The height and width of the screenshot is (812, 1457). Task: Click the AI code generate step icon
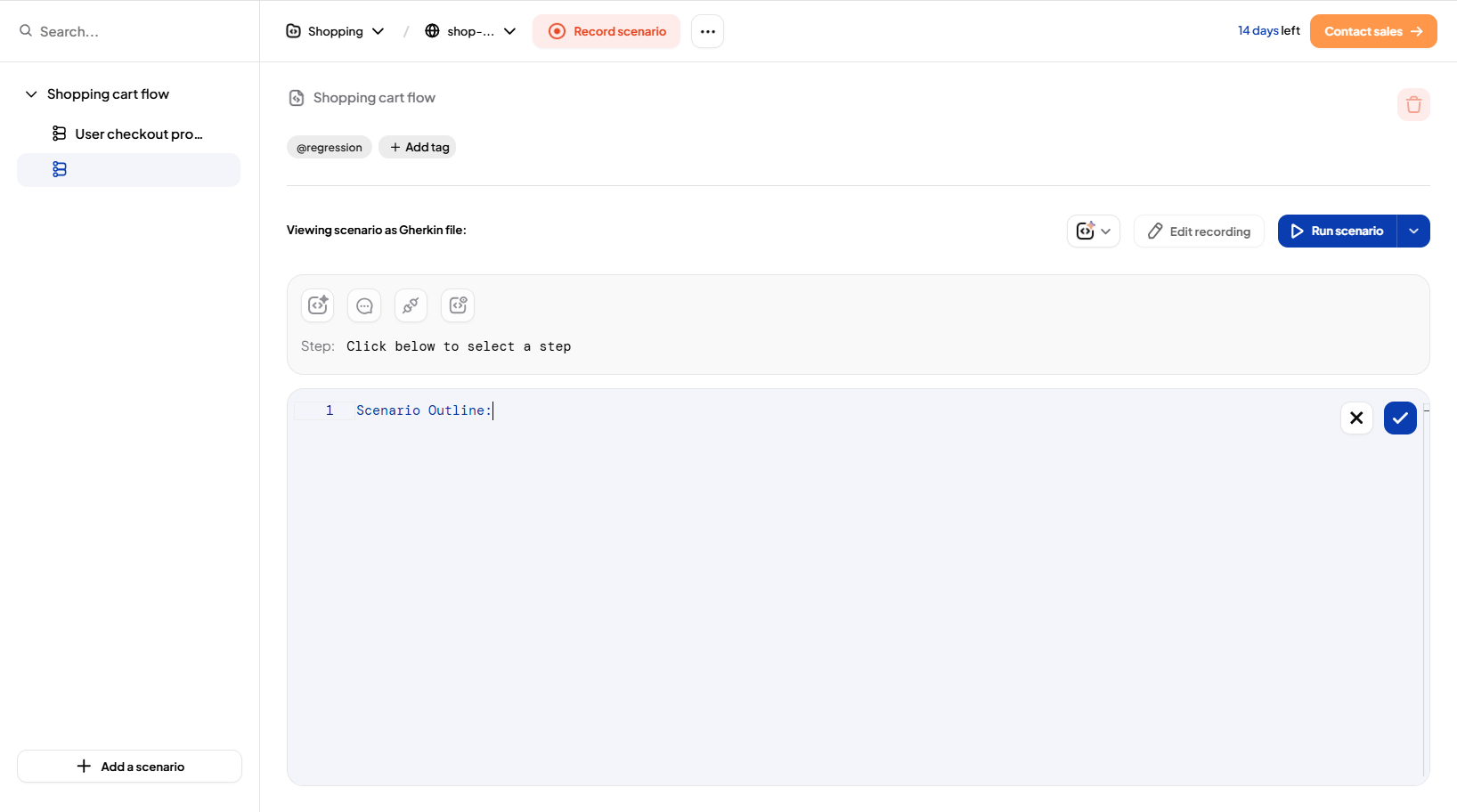point(318,305)
